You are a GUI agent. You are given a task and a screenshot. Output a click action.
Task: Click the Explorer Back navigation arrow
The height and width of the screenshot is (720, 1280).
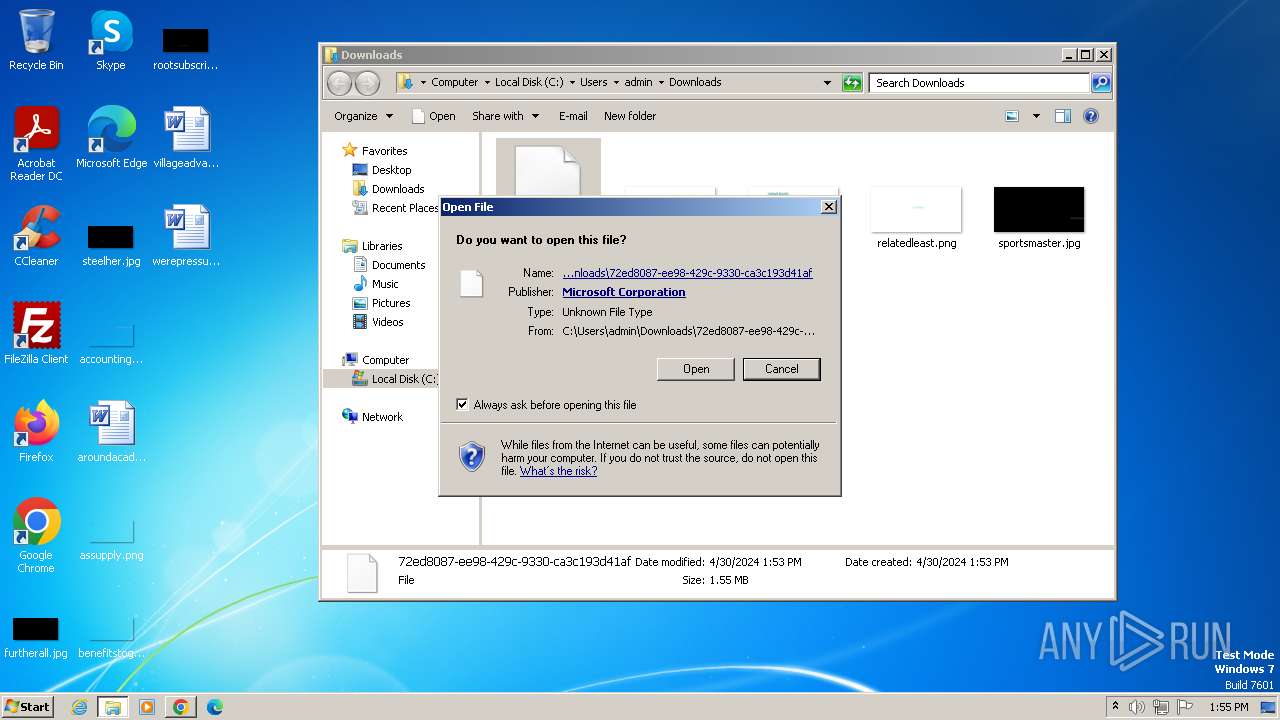coord(340,83)
